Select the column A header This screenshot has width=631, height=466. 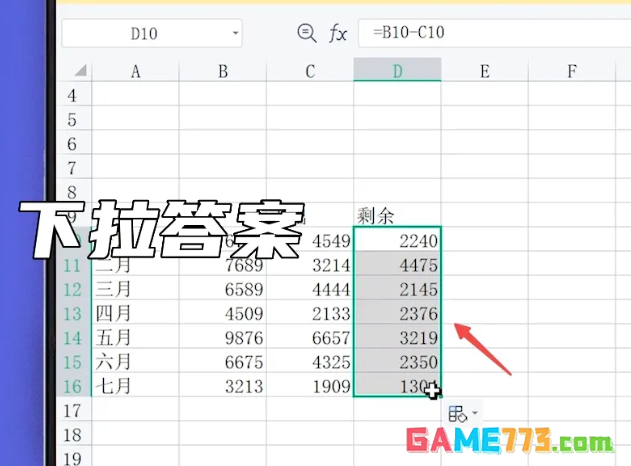click(x=135, y=71)
